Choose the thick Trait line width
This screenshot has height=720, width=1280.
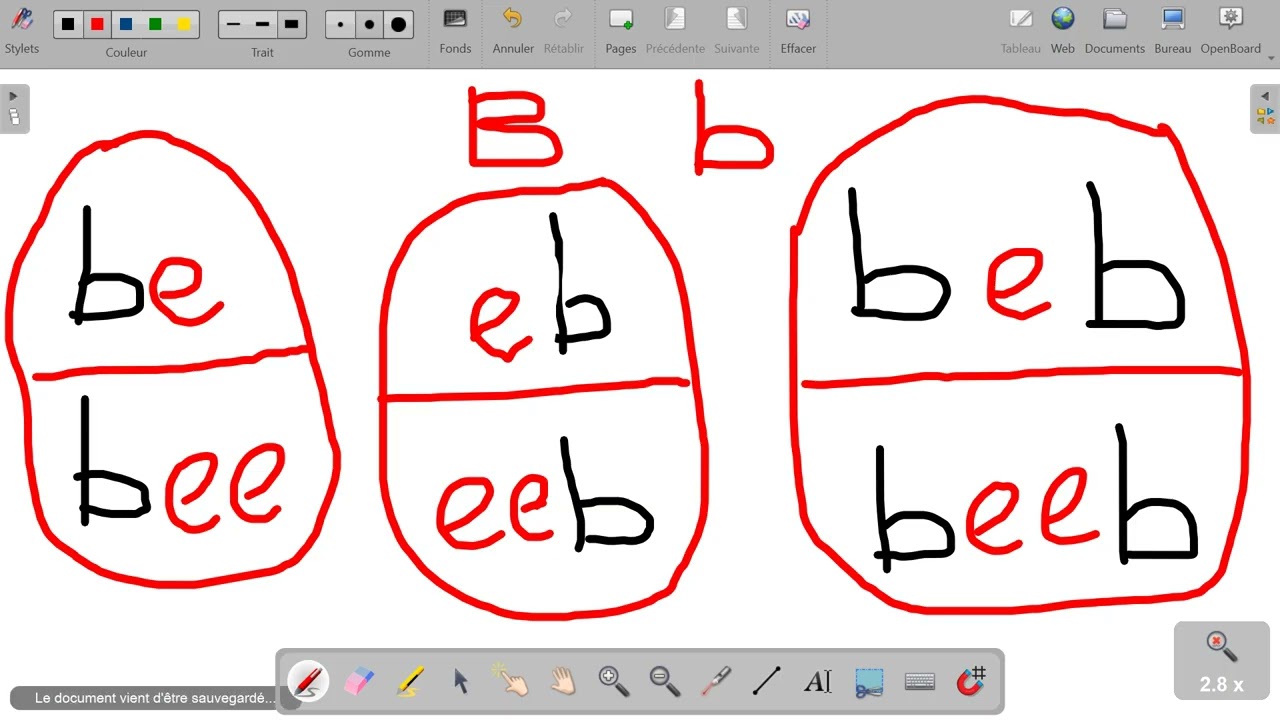click(291, 24)
